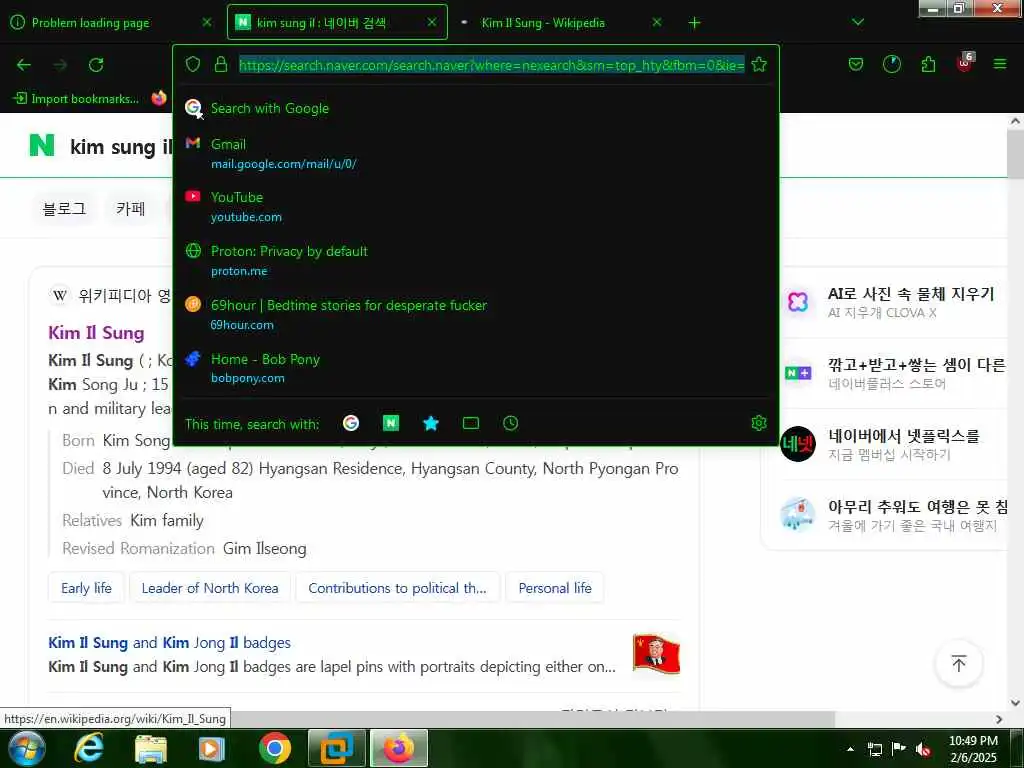Screen dimensions: 1024x768
Task: Open Proton: Privacy by default suggestion
Action: [x=476, y=261]
